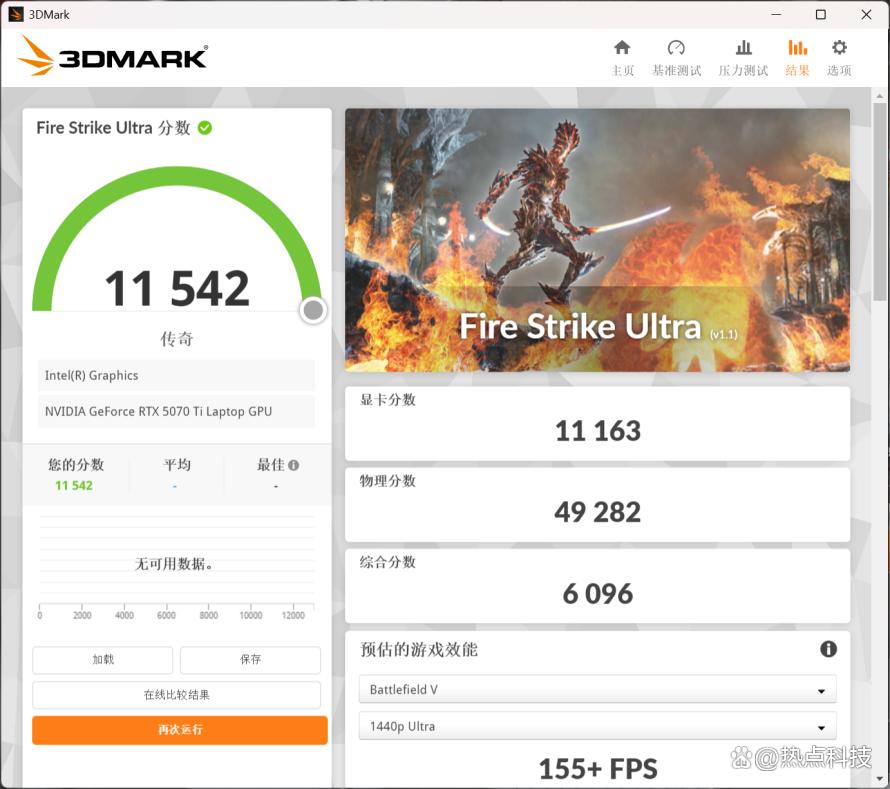
Task: Click the green validation checkmark beside Fire Strike Ultra 分数
Action: tap(205, 128)
